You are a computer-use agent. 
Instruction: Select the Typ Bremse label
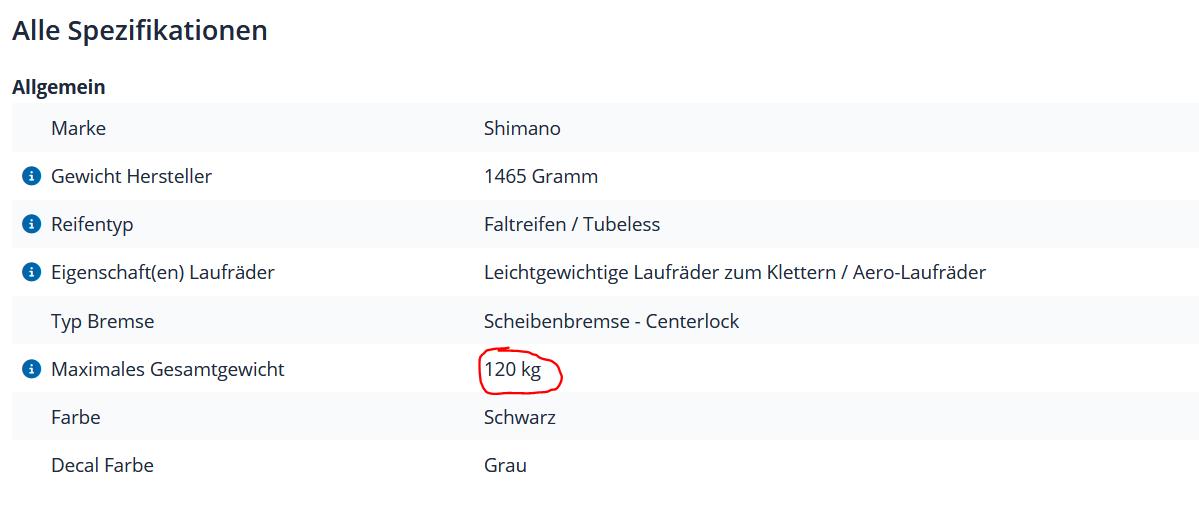(x=102, y=322)
